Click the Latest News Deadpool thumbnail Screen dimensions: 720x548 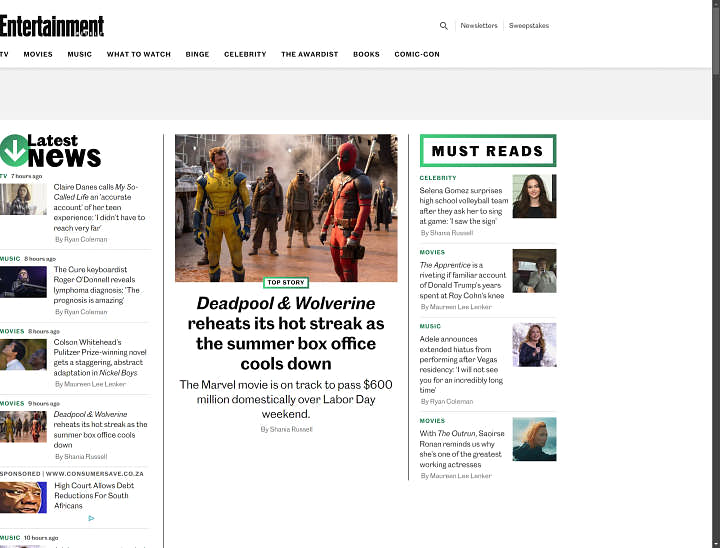(x=23, y=427)
